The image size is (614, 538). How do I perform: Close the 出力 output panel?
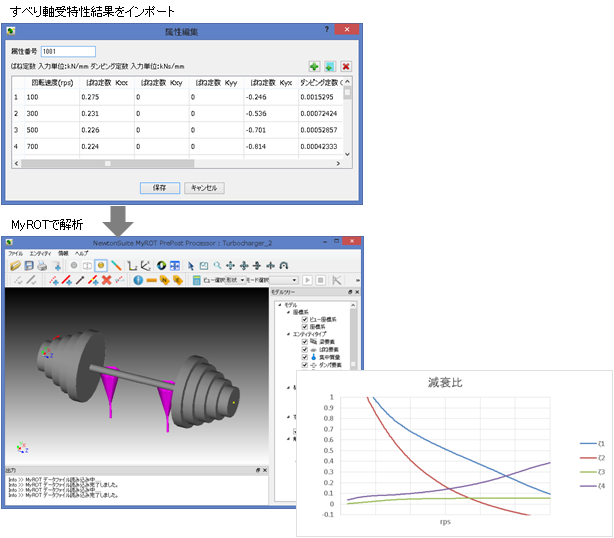[265, 470]
